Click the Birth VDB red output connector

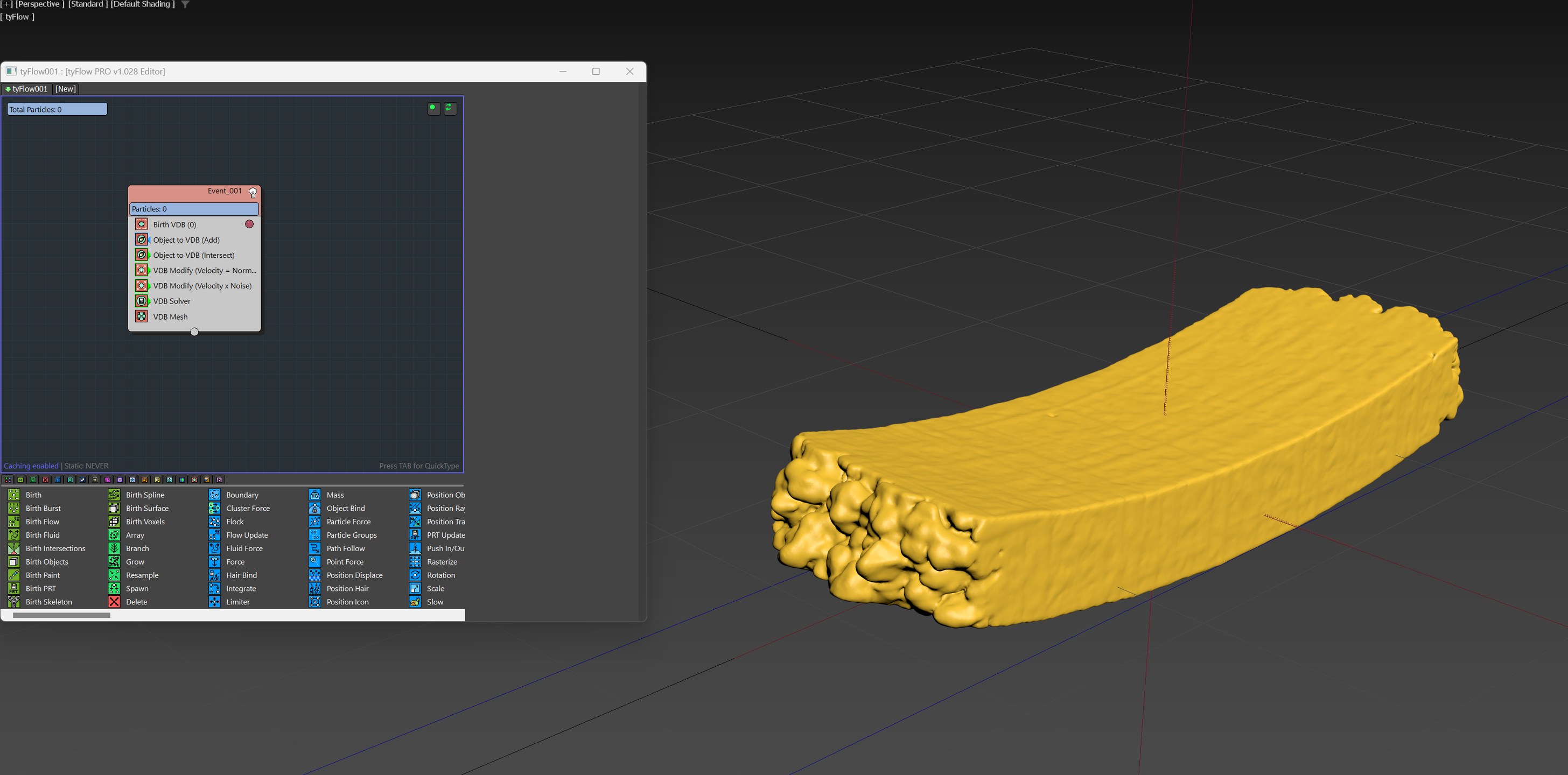249,224
